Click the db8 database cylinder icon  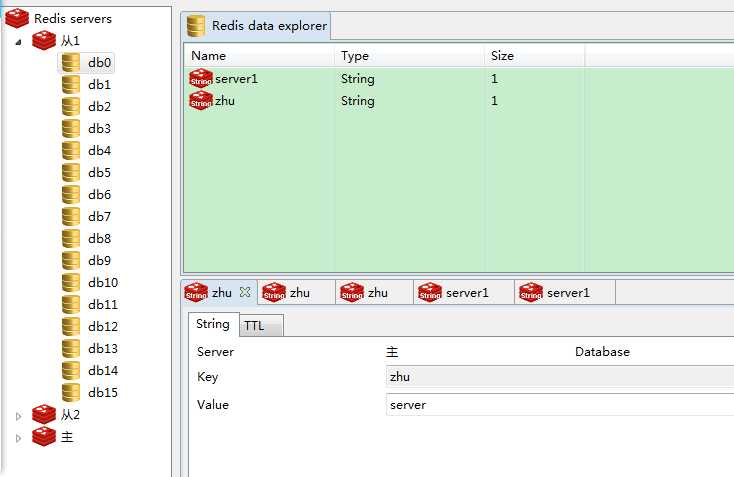[71, 238]
